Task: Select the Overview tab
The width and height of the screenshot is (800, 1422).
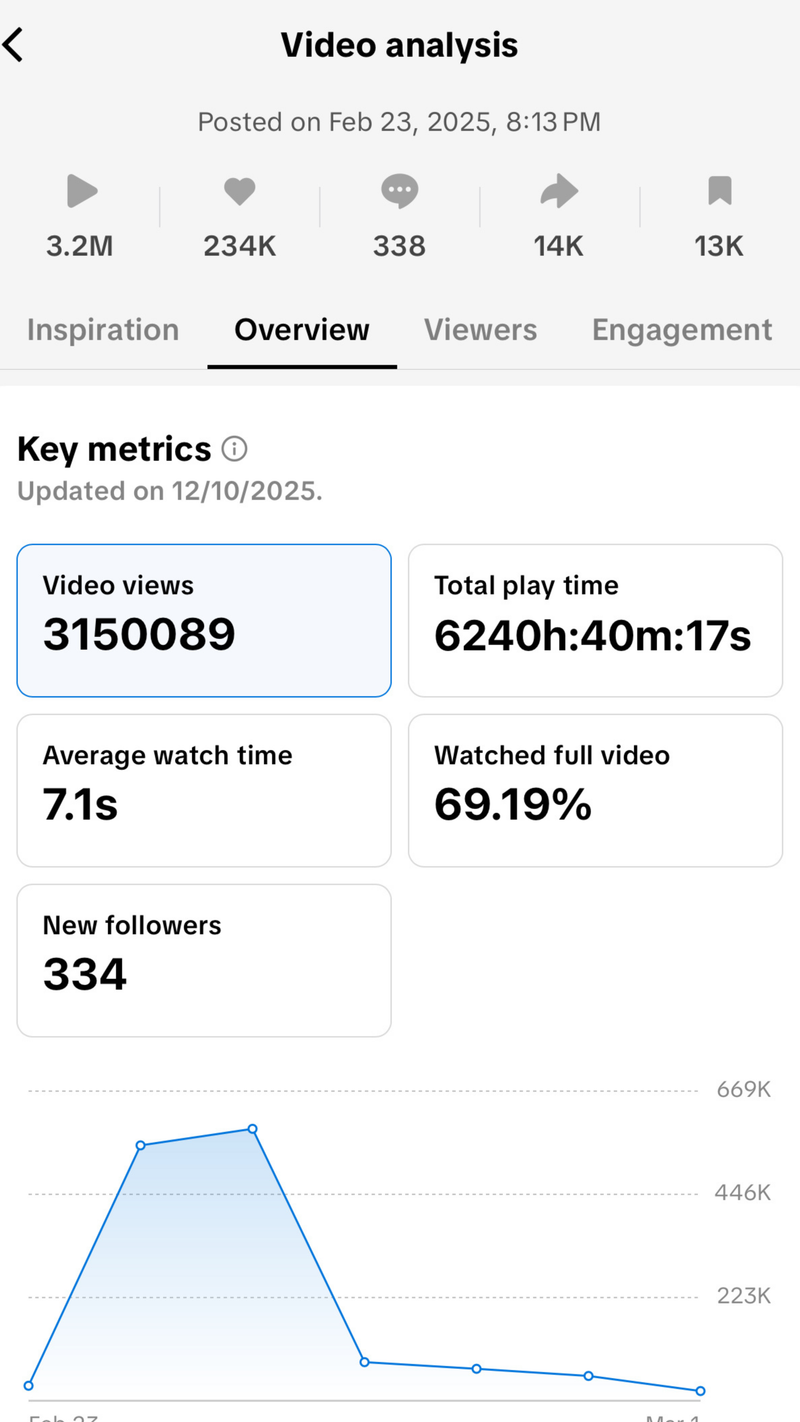Action: click(x=302, y=330)
